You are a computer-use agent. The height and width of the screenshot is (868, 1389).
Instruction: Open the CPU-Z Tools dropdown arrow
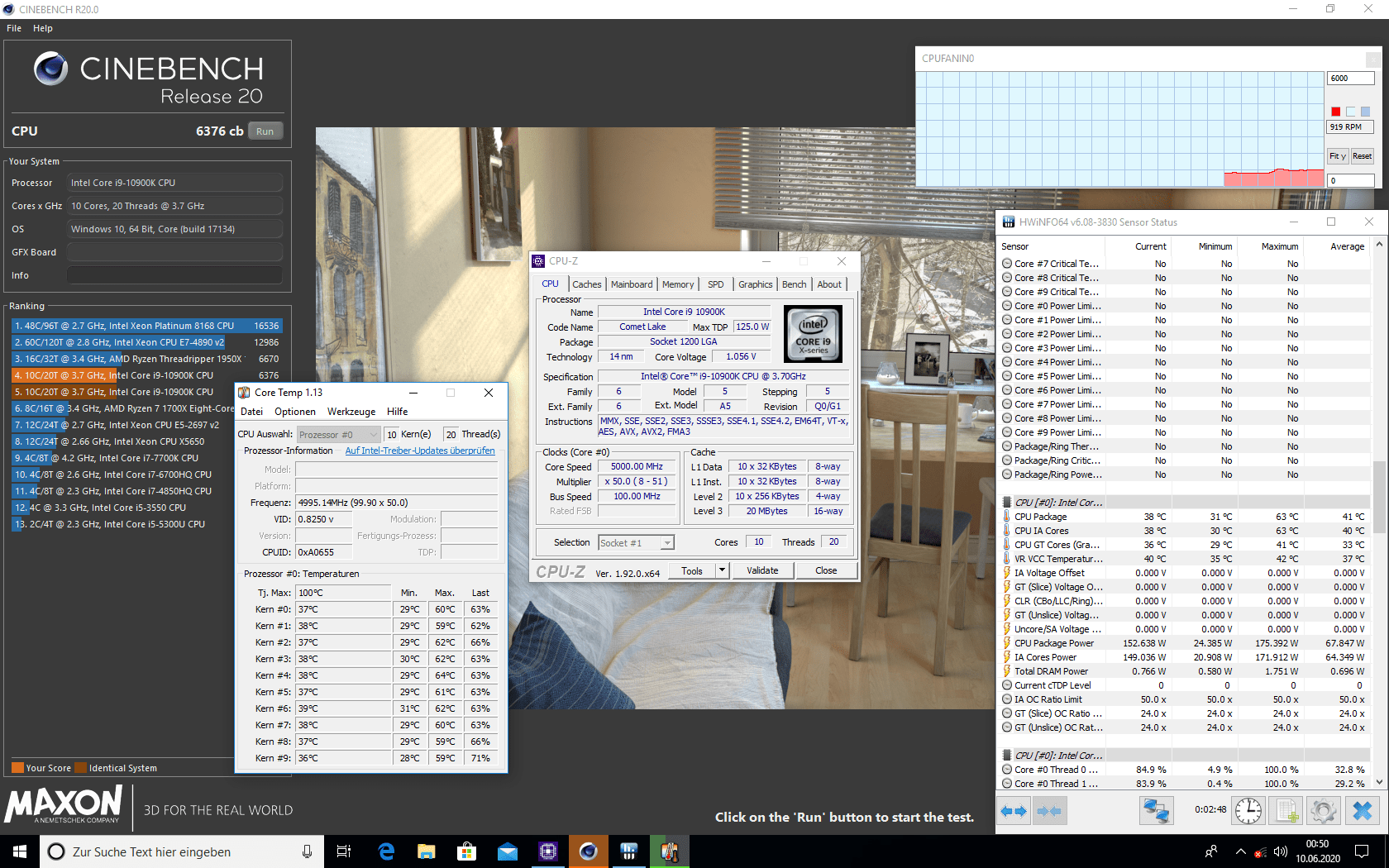(x=722, y=570)
